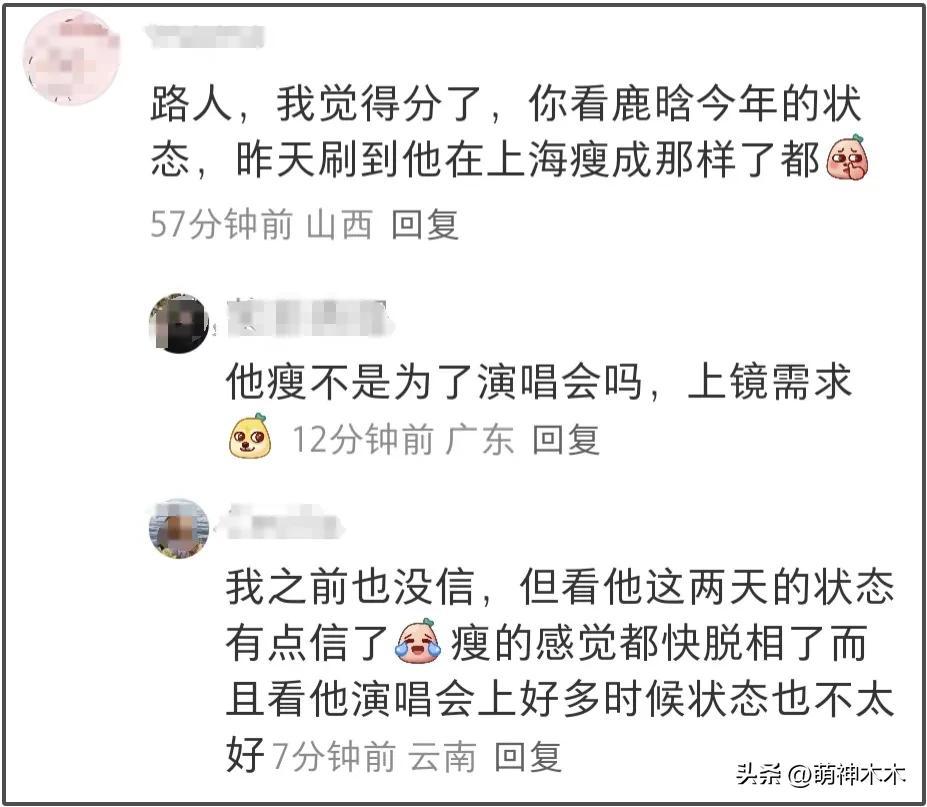Open the third commenter's round avatar
927x807 pixels.
tap(179, 529)
